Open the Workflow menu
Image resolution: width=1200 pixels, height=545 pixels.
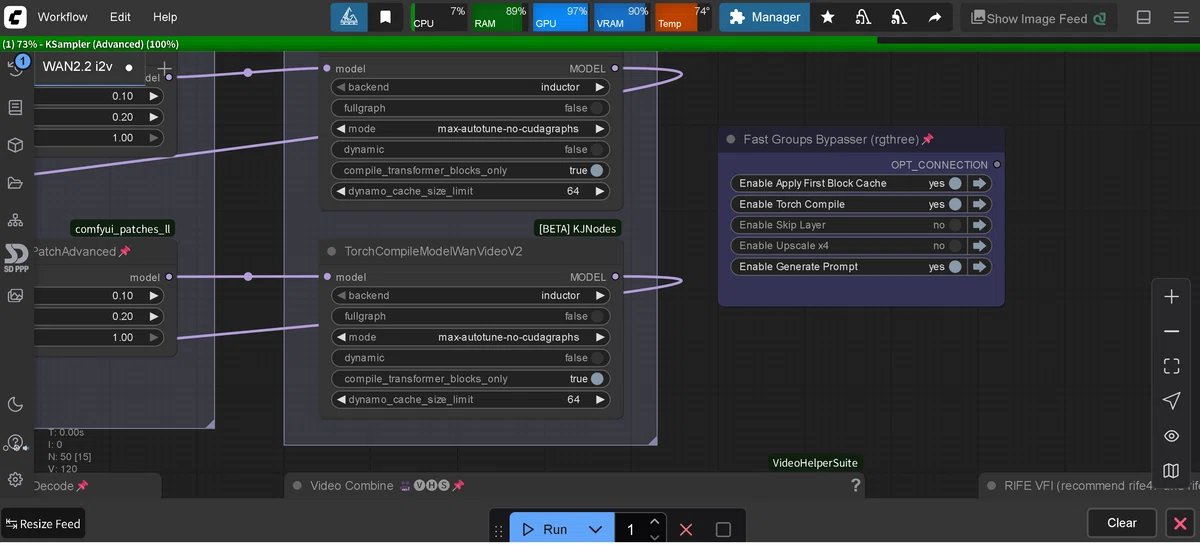point(62,17)
